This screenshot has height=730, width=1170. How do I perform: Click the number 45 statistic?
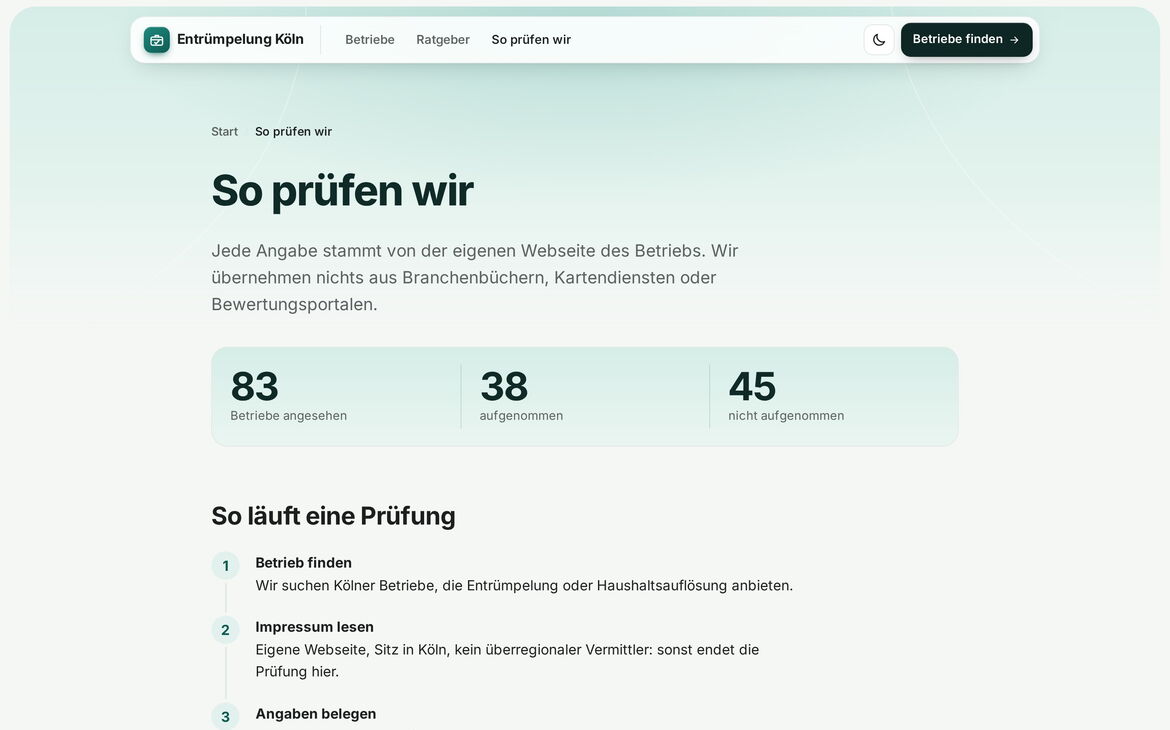click(752, 386)
